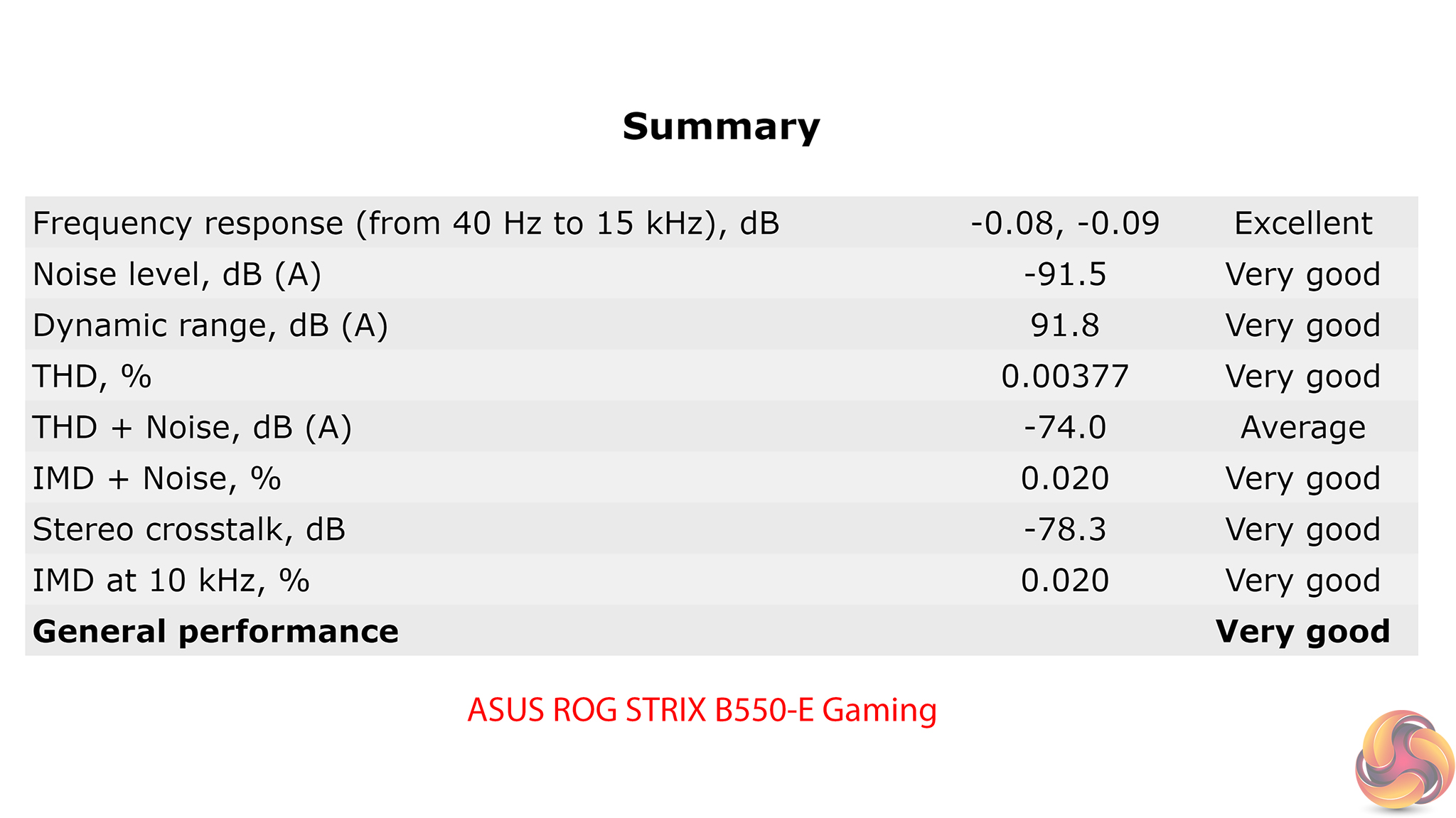The height and width of the screenshot is (818, 1456).
Task: Click the -74.0 value
Action: pos(1064,428)
